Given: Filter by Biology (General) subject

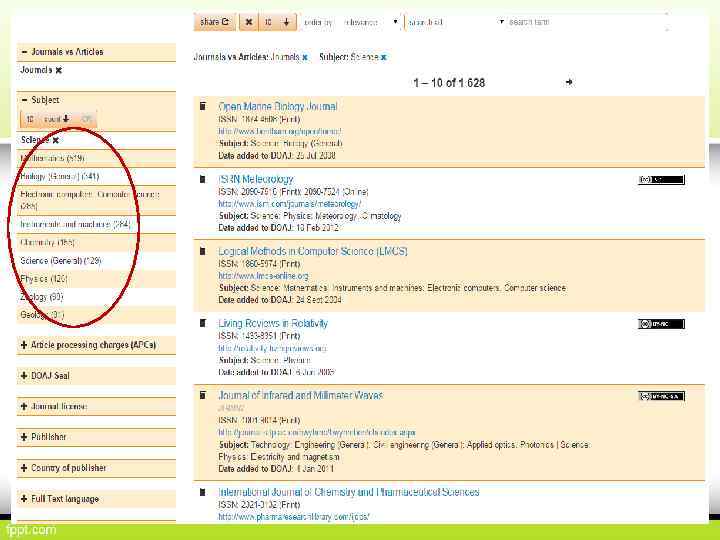Looking at the screenshot, I should pyautogui.click(x=59, y=176).
